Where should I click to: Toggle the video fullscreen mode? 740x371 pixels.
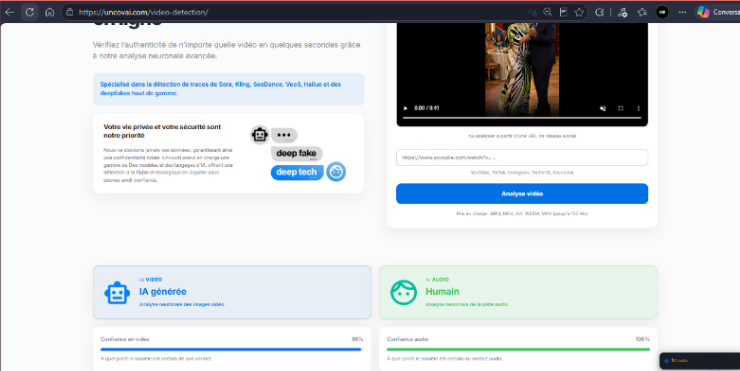(x=621, y=108)
